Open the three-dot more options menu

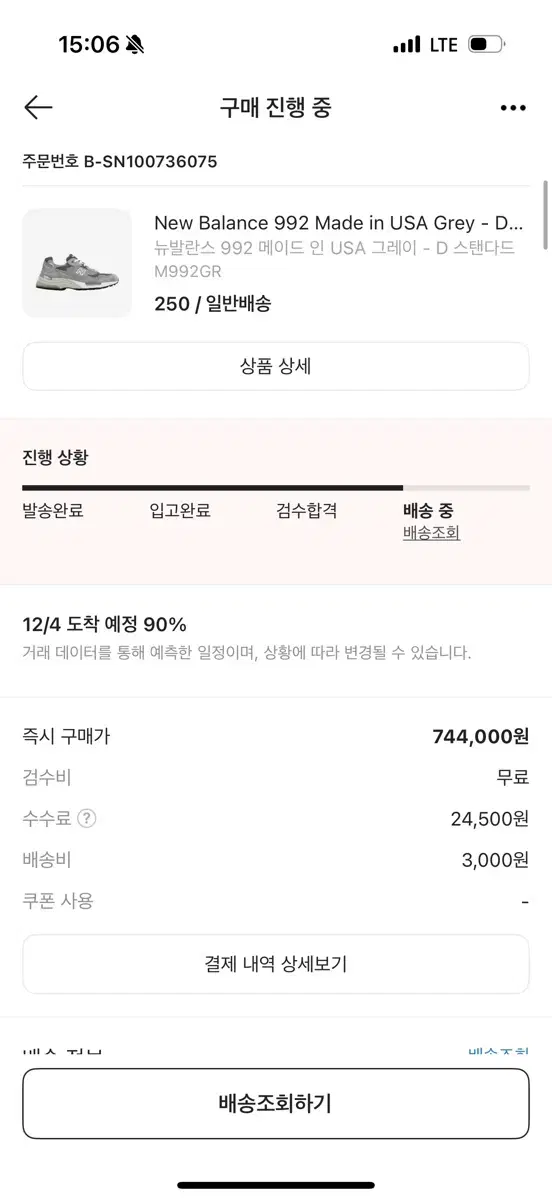(513, 108)
